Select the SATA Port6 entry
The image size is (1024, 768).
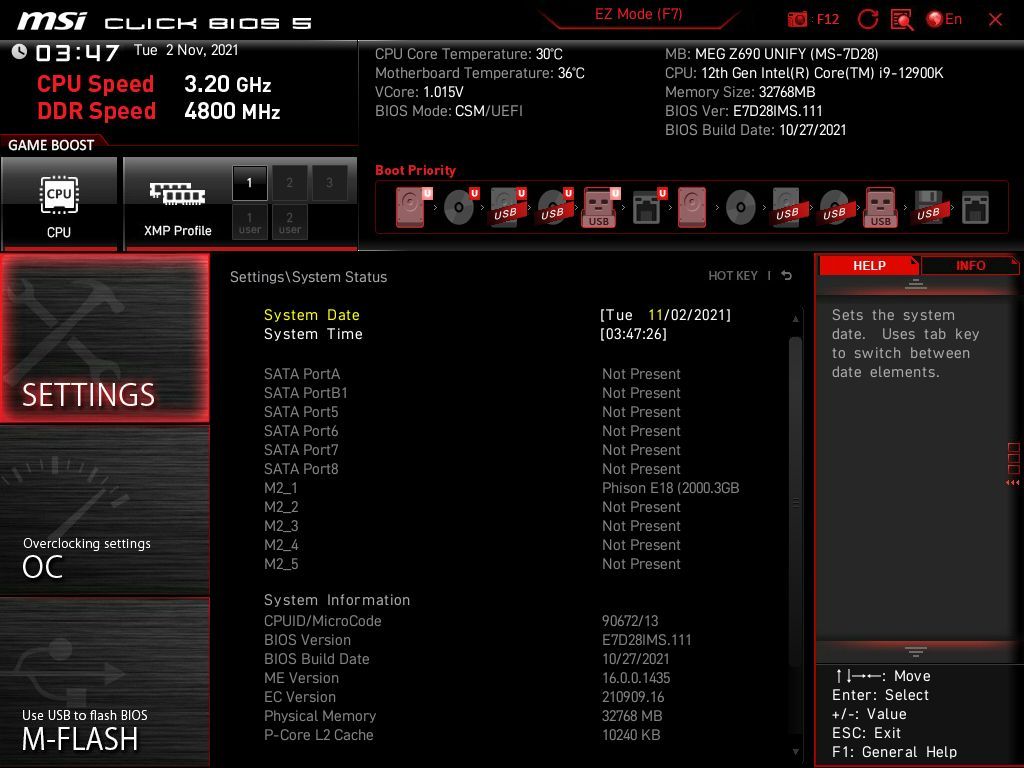point(301,430)
